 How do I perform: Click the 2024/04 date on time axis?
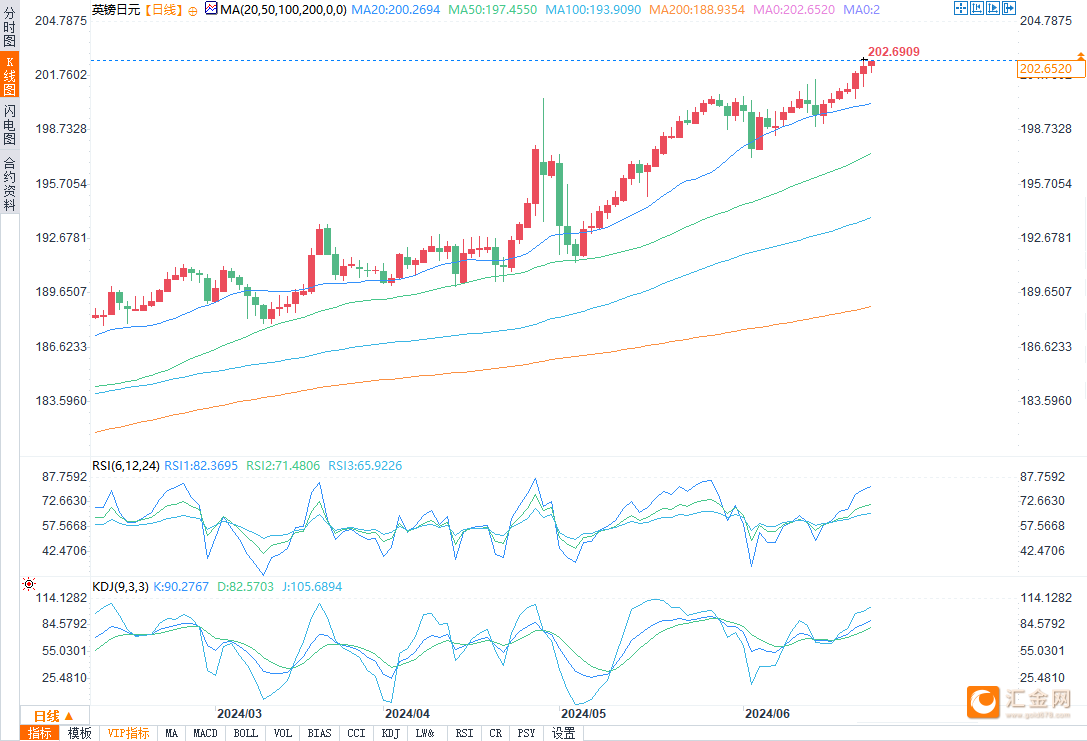[407, 713]
